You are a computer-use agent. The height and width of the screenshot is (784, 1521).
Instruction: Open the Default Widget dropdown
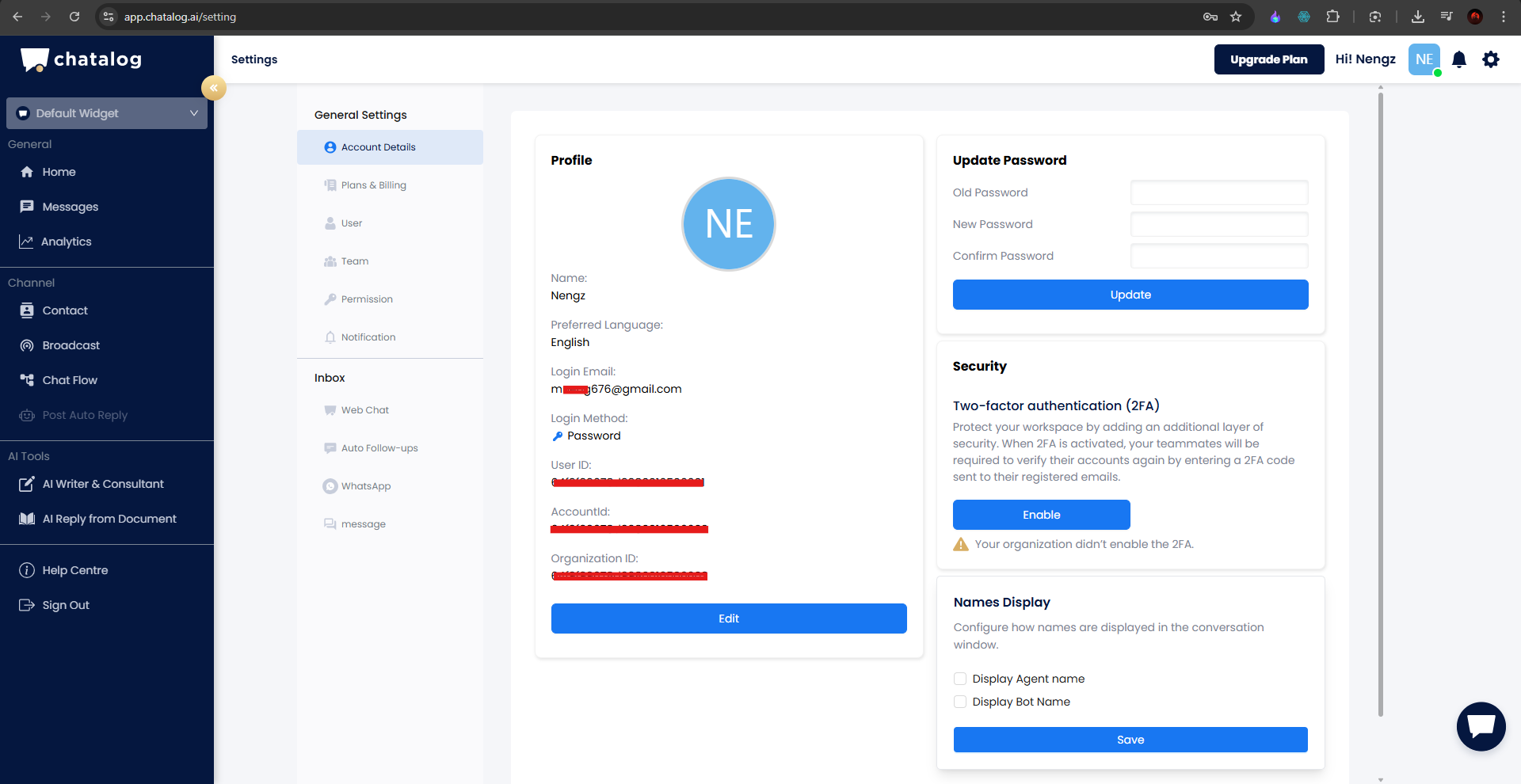coord(107,113)
